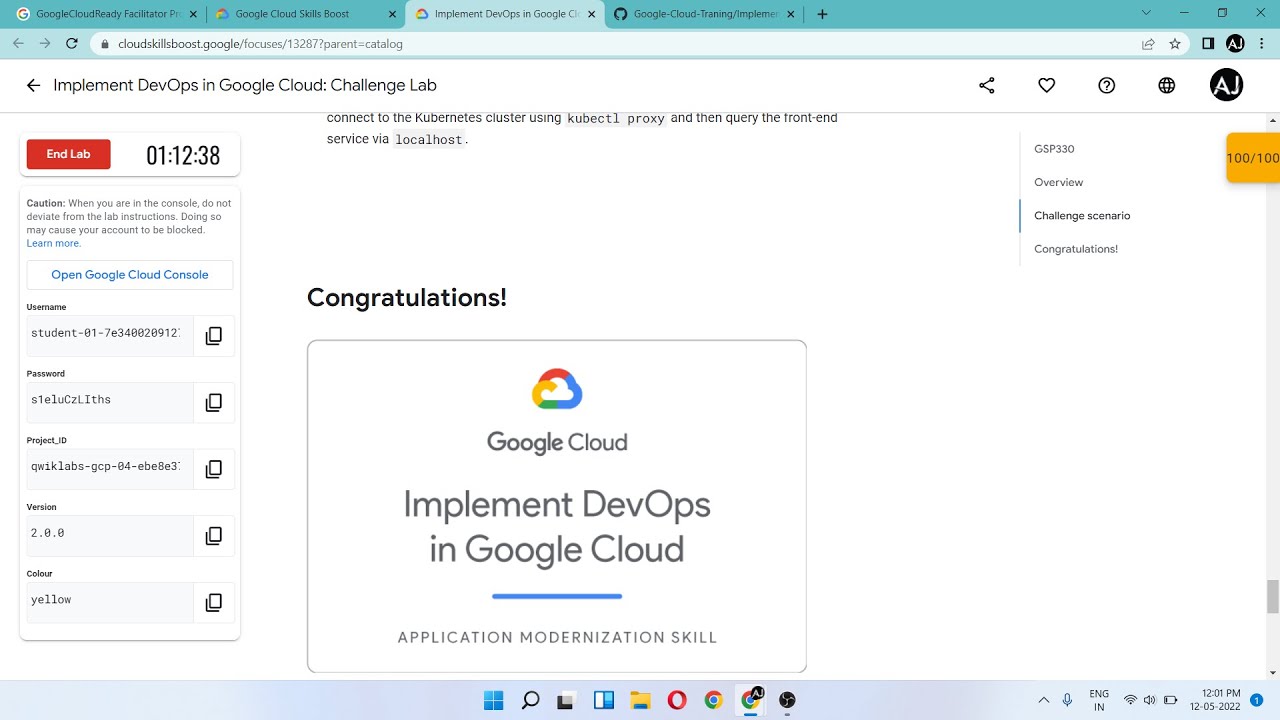Open Windows taskbar search
The height and width of the screenshot is (720, 1280).
click(x=531, y=700)
